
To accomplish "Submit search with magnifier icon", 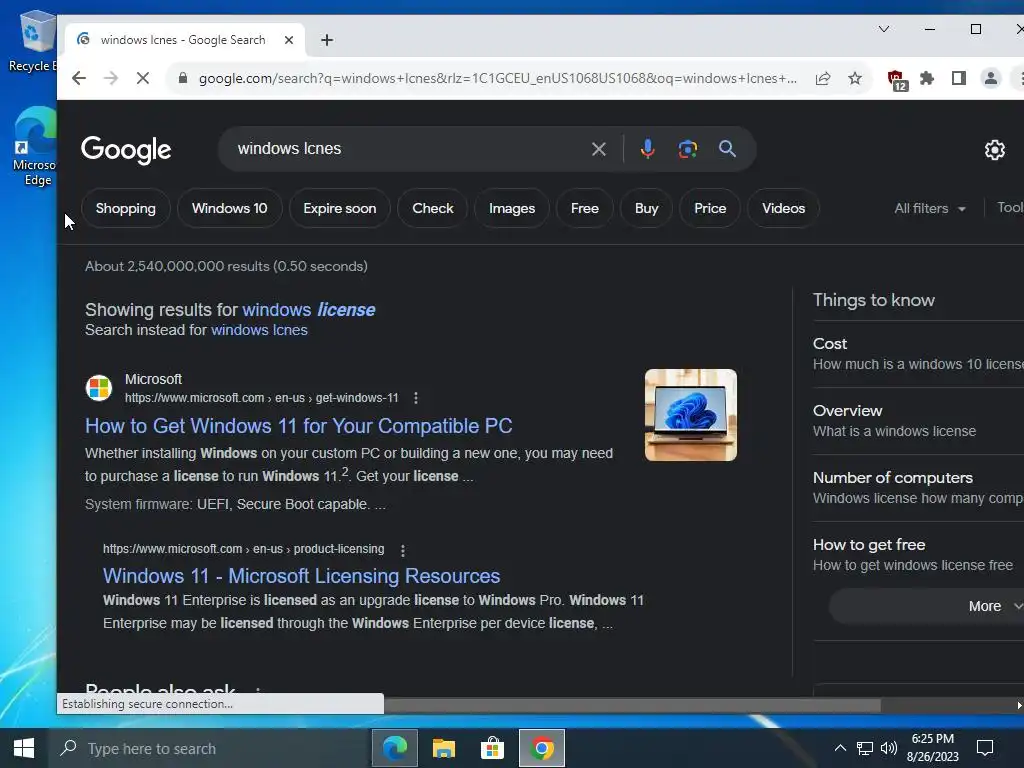I will pyautogui.click(x=728, y=149).
